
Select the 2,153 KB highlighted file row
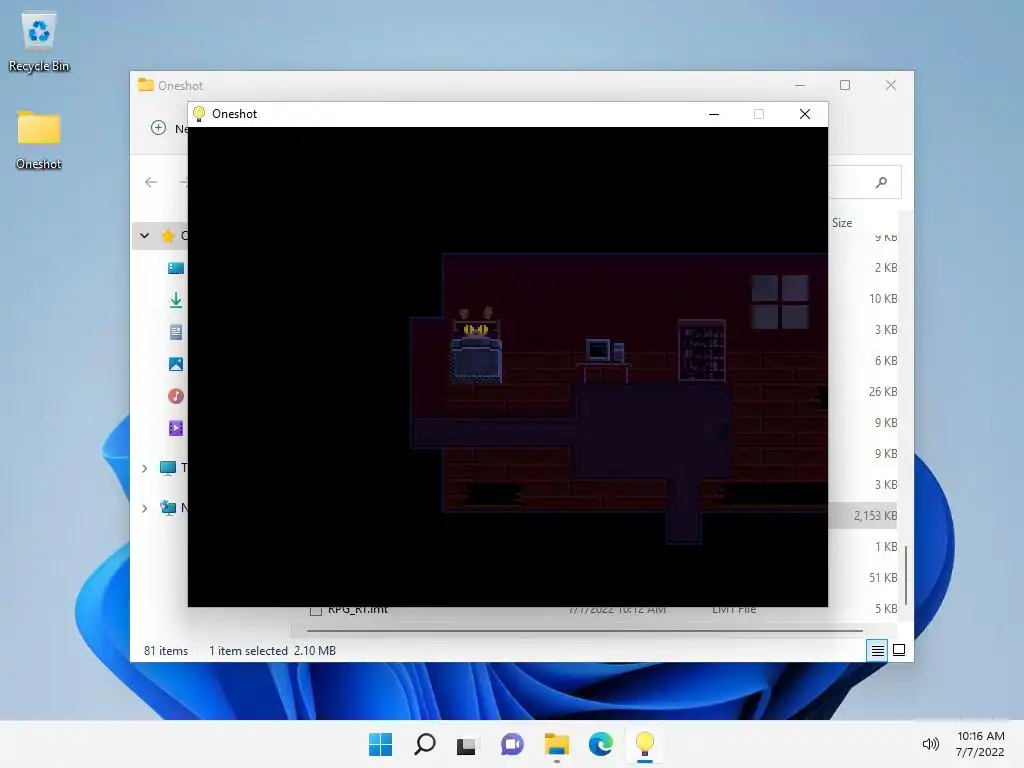click(x=863, y=516)
